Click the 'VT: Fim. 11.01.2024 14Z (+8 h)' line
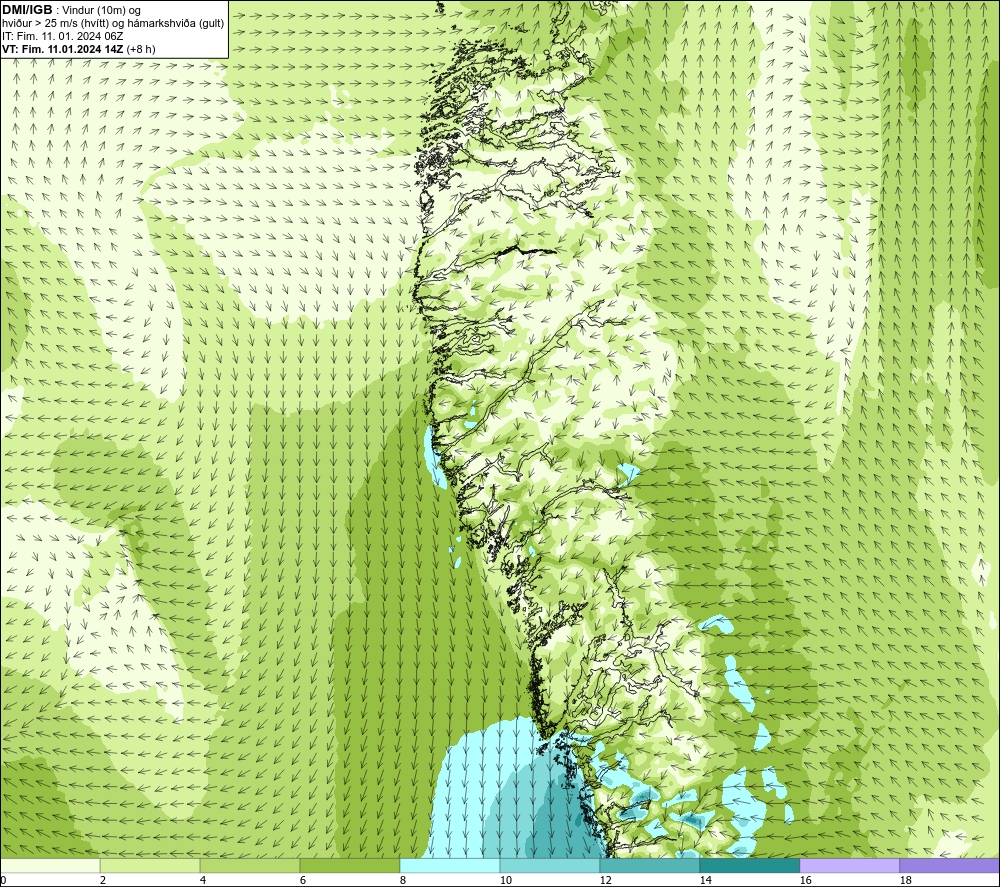This screenshot has height=887, width=1000. point(78,49)
